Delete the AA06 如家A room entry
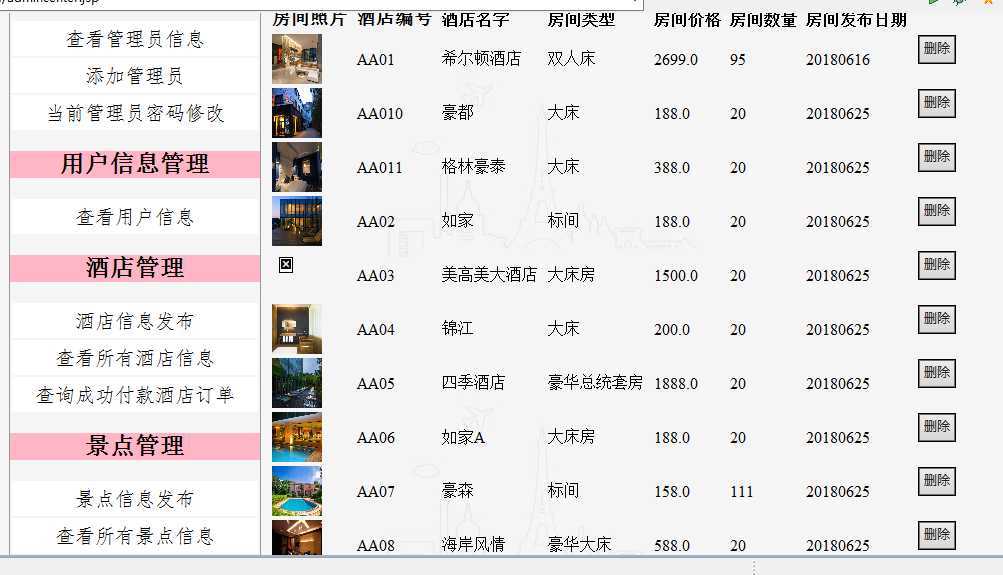This screenshot has width=1003, height=575. click(936, 427)
